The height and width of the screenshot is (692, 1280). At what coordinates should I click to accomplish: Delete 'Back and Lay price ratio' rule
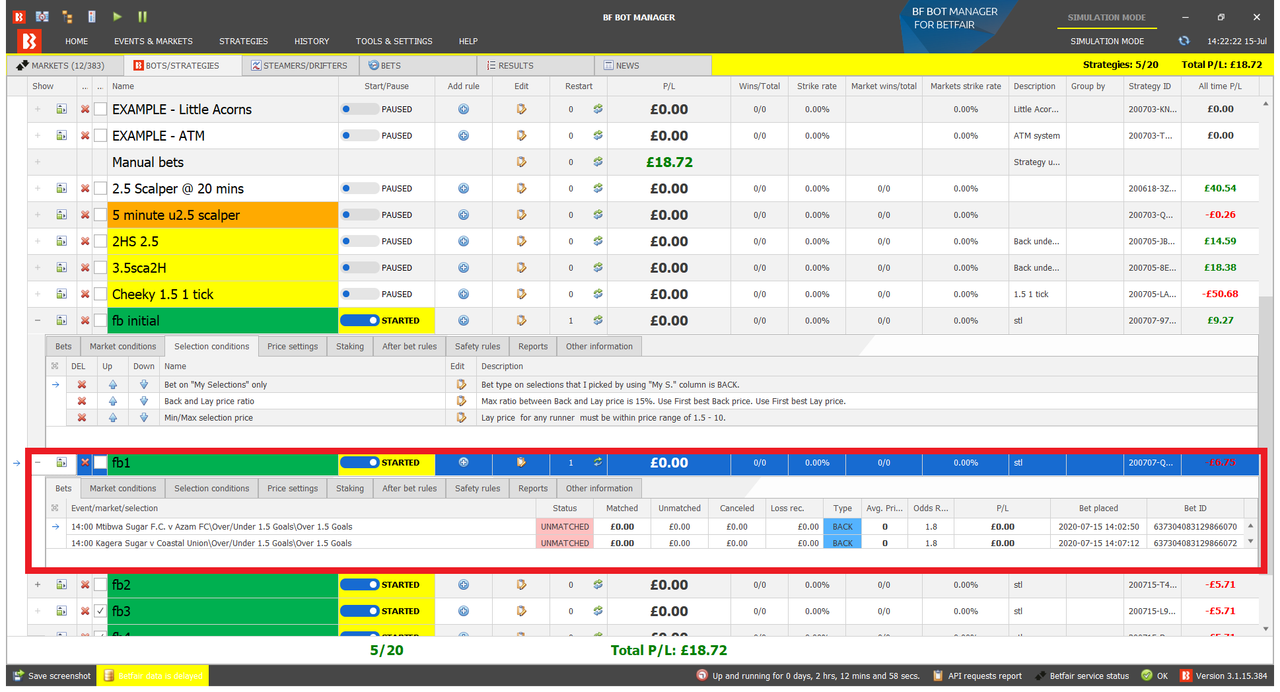[x=82, y=401]
